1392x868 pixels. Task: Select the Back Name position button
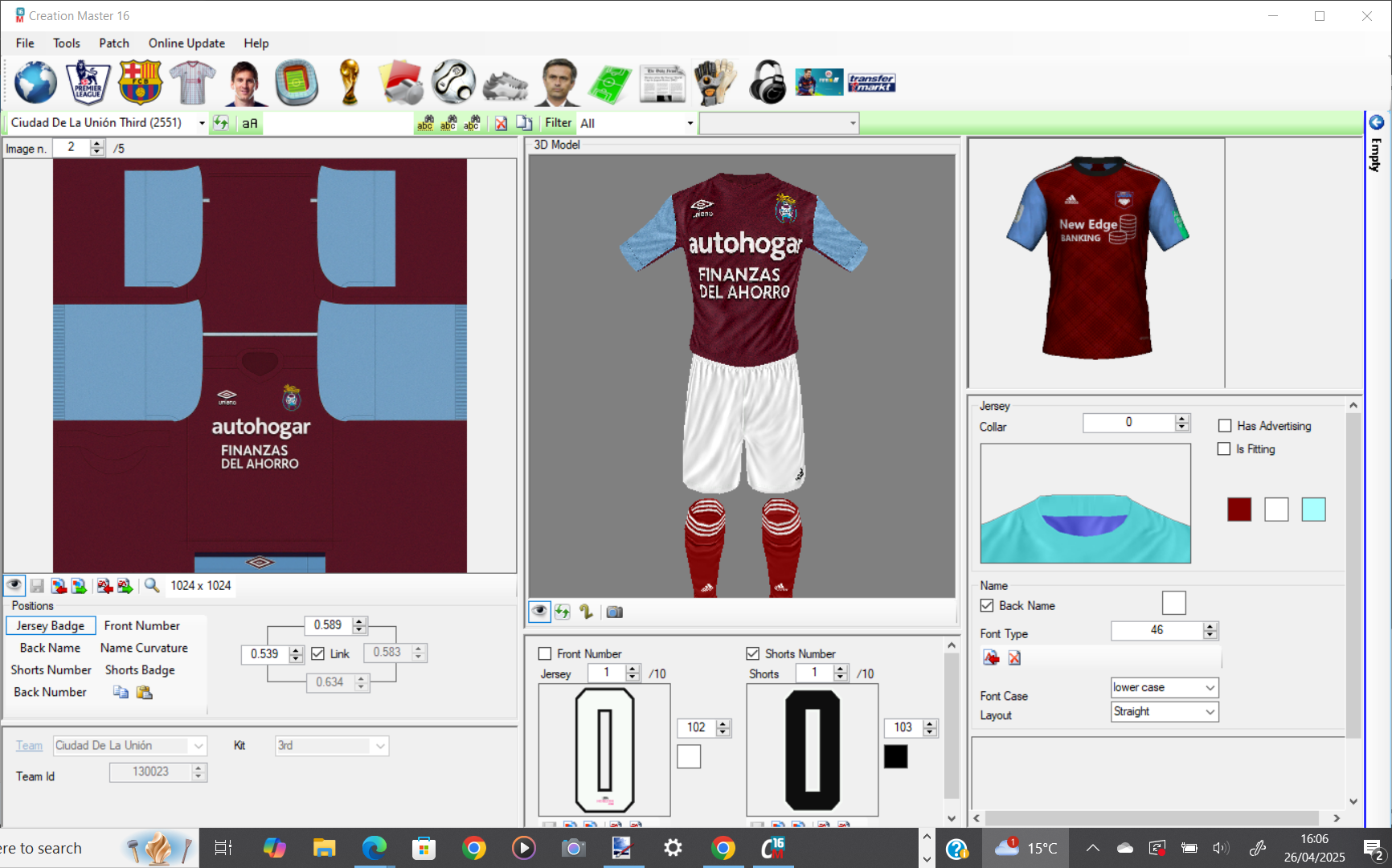[50, 648]
